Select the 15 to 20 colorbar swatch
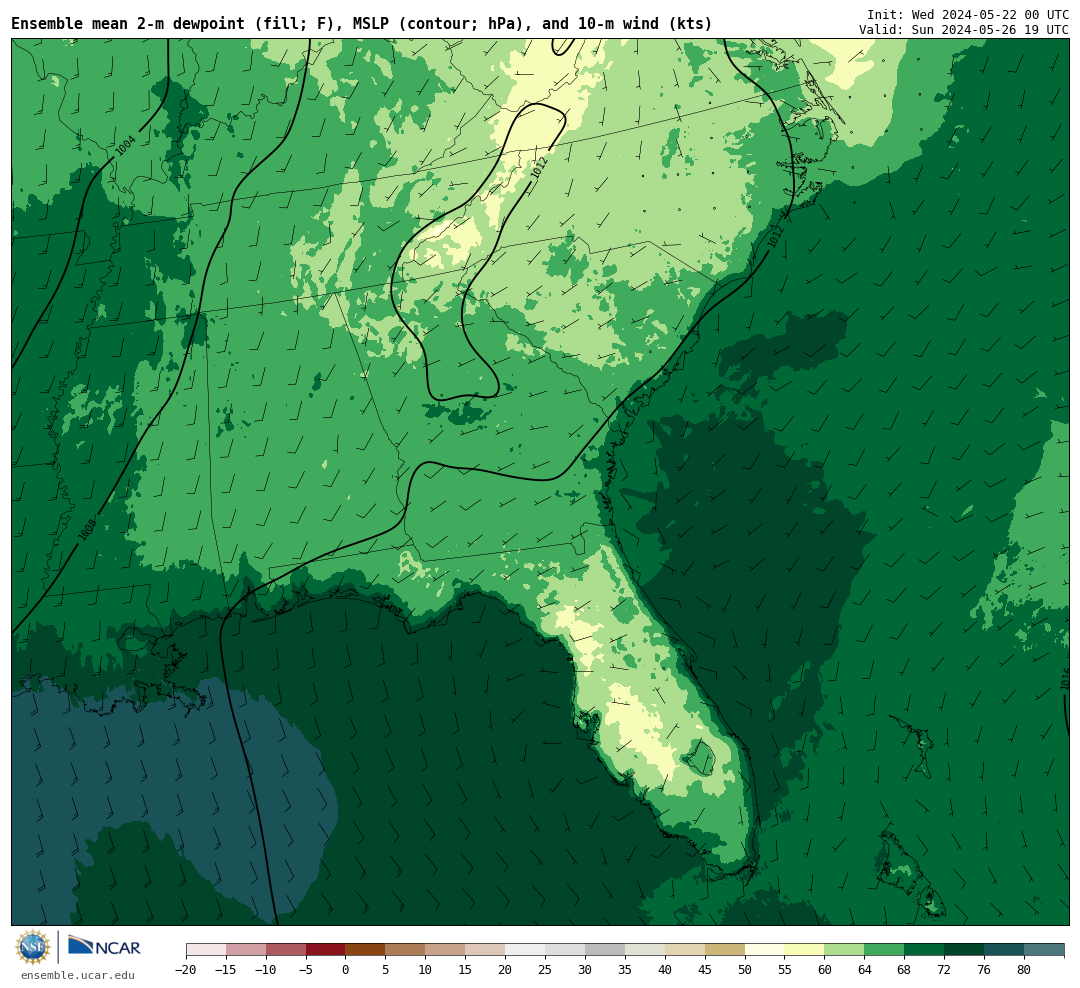 click(486, 950)
